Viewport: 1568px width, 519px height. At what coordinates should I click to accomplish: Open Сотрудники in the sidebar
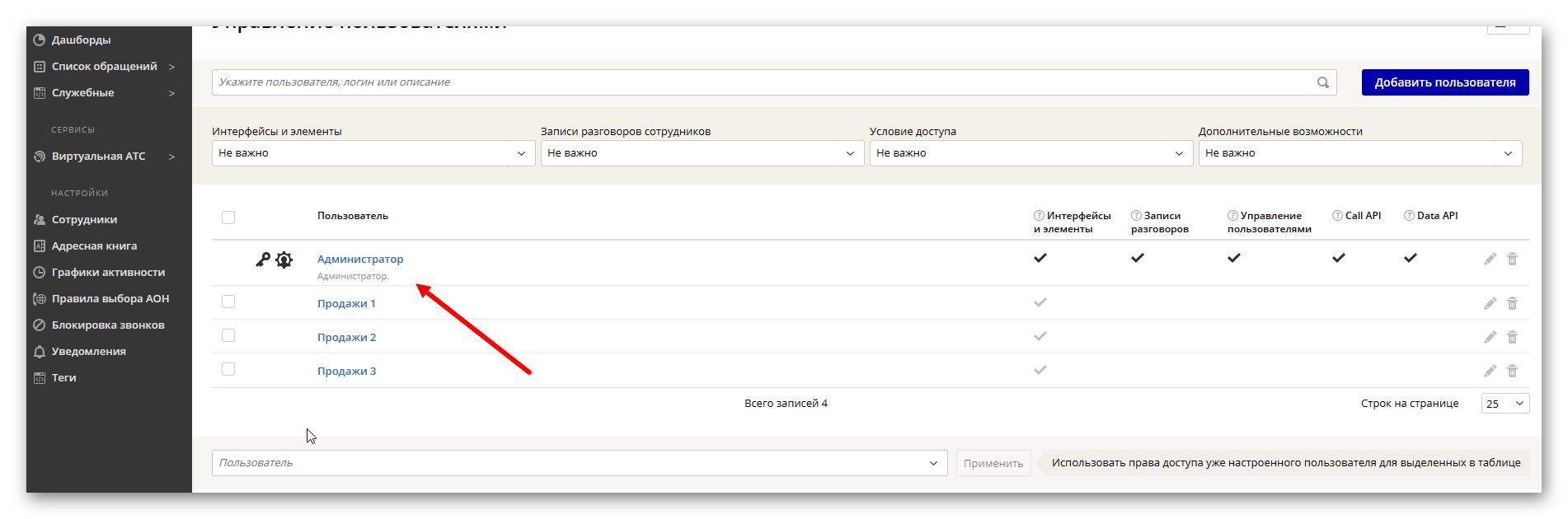coord(84,220)
